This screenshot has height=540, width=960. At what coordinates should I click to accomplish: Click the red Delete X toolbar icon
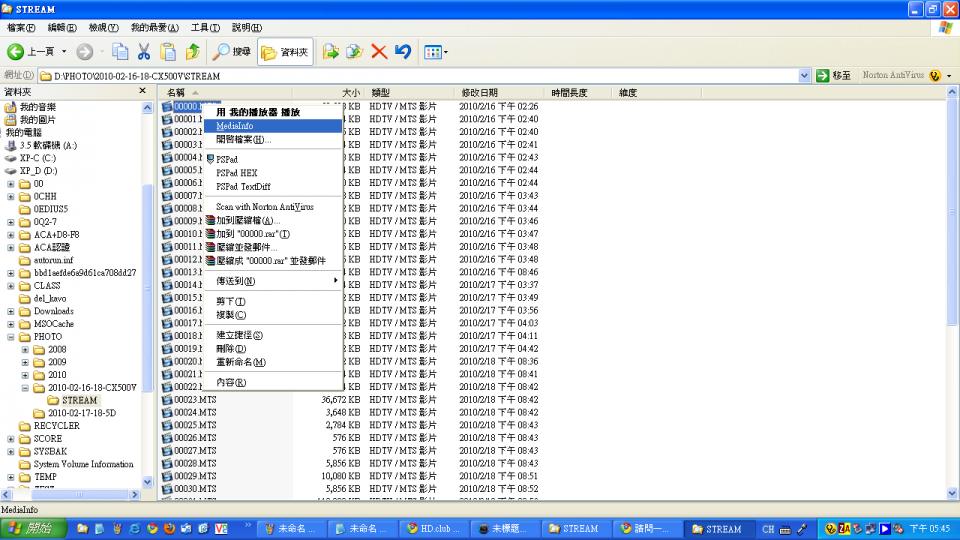[x=379, y=52]
